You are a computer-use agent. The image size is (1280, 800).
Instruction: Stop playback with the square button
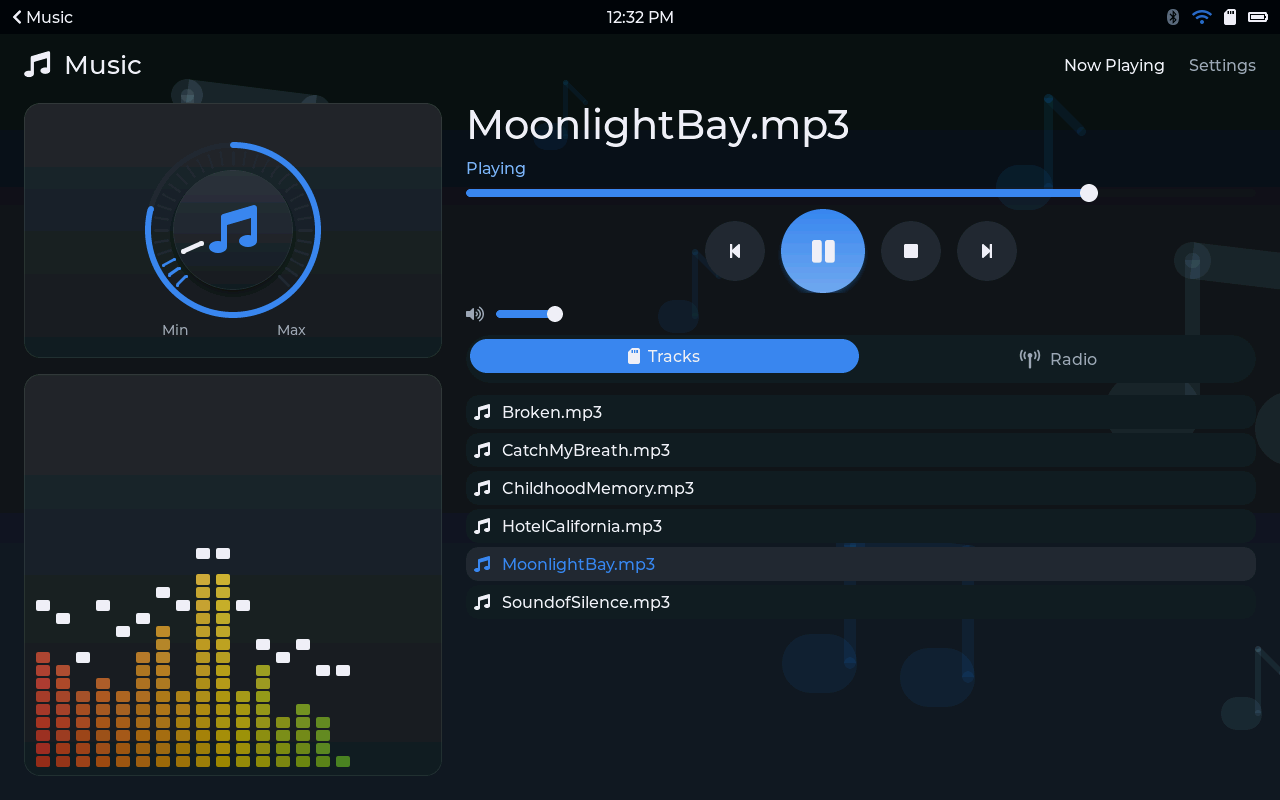[911, 251]
